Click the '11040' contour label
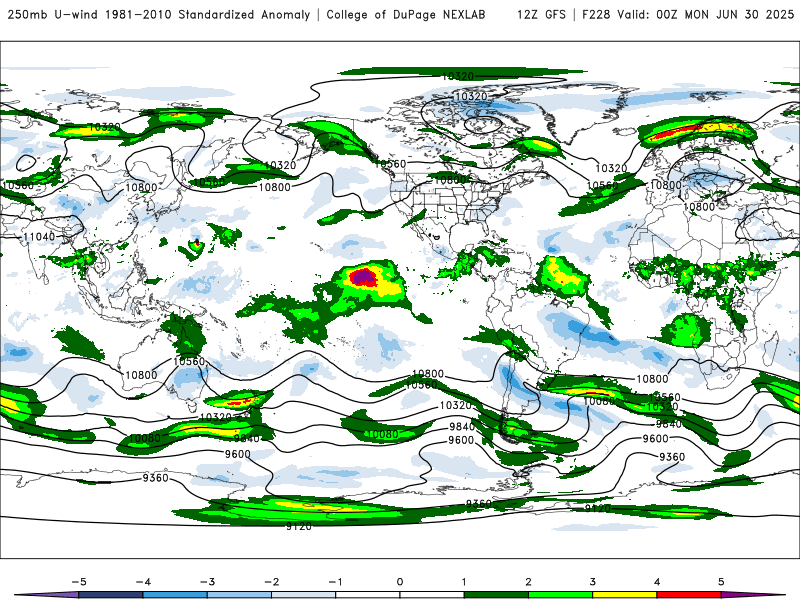The width and height of the screenshot is (800, 600). pos(39,237)
